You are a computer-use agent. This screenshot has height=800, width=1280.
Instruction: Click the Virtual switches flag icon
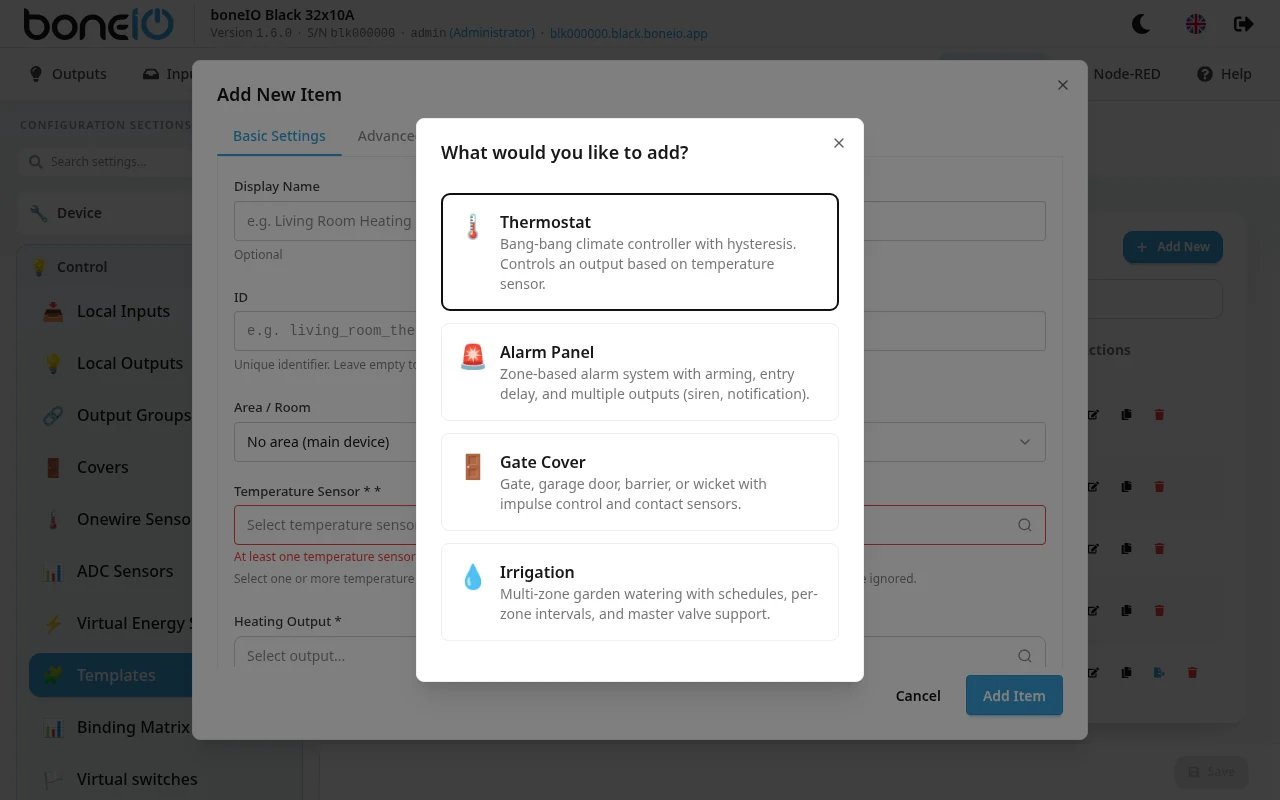pyautogui.click(x=54, y=779)
